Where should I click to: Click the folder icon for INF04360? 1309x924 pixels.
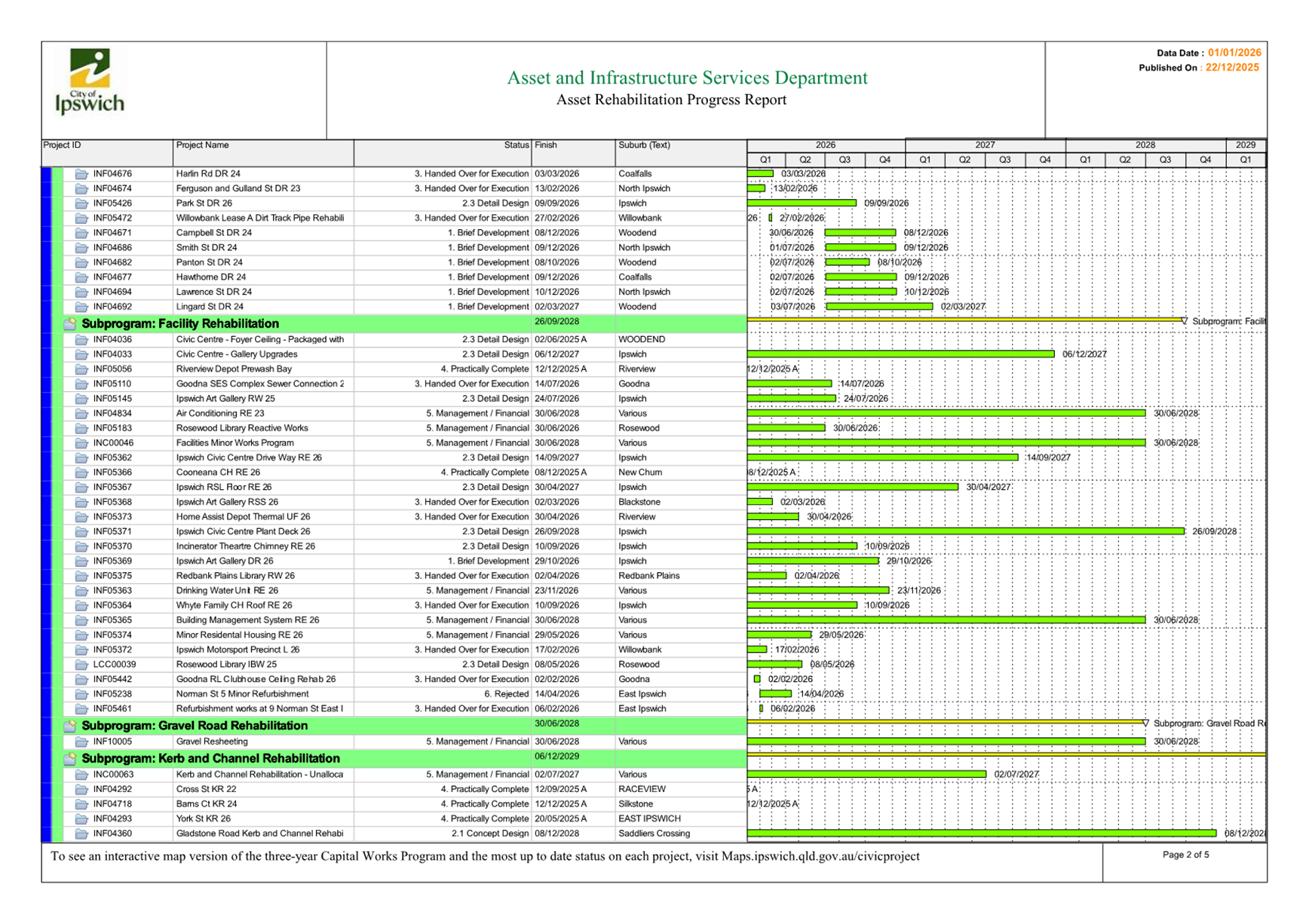81,834
